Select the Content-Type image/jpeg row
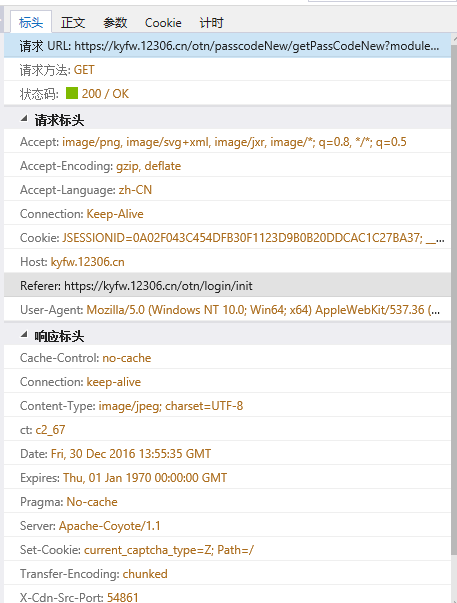 (x=227, y=405)
